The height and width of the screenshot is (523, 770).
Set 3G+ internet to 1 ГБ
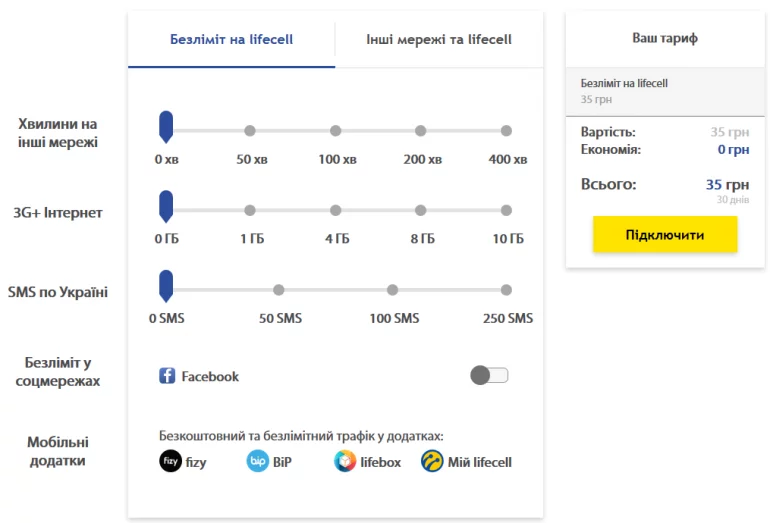click(x=250, y=210)
